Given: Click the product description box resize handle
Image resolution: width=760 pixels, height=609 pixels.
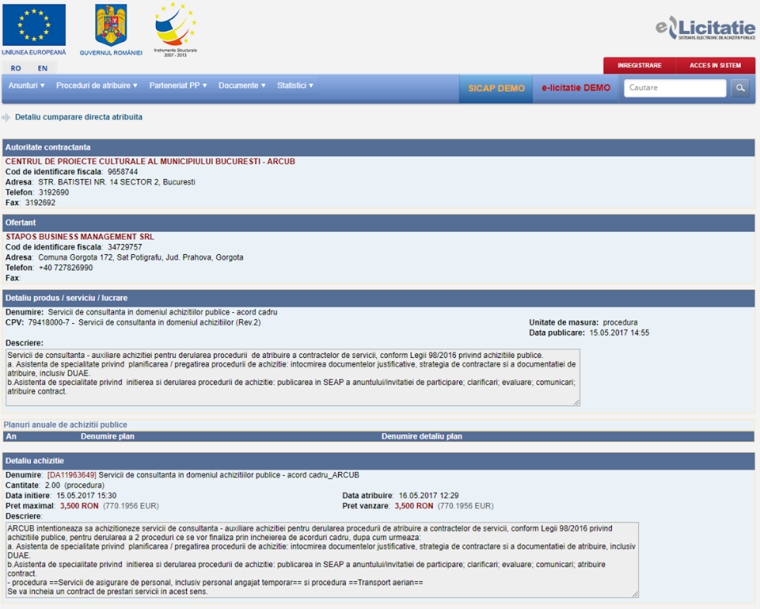Looking at the screenshot, I should (x=577, y=402).
